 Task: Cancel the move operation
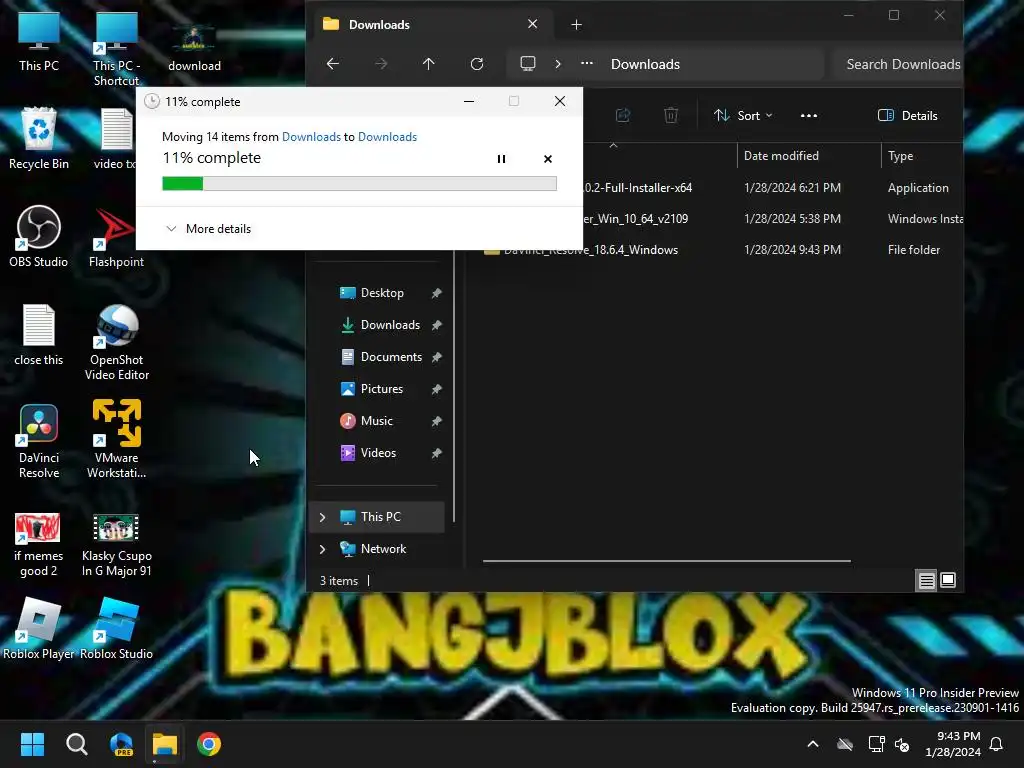tap(548, 159)
